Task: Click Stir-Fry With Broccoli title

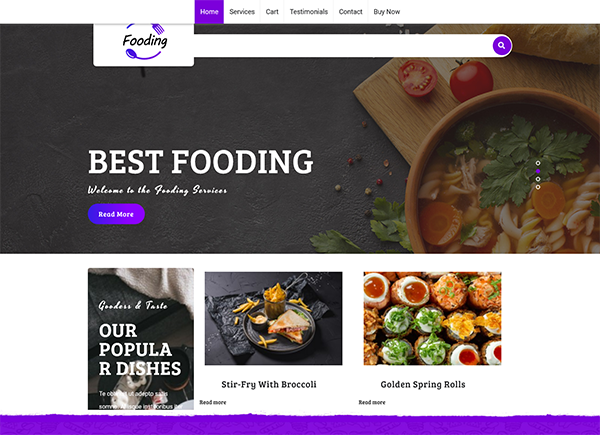Action: (269, 384)
